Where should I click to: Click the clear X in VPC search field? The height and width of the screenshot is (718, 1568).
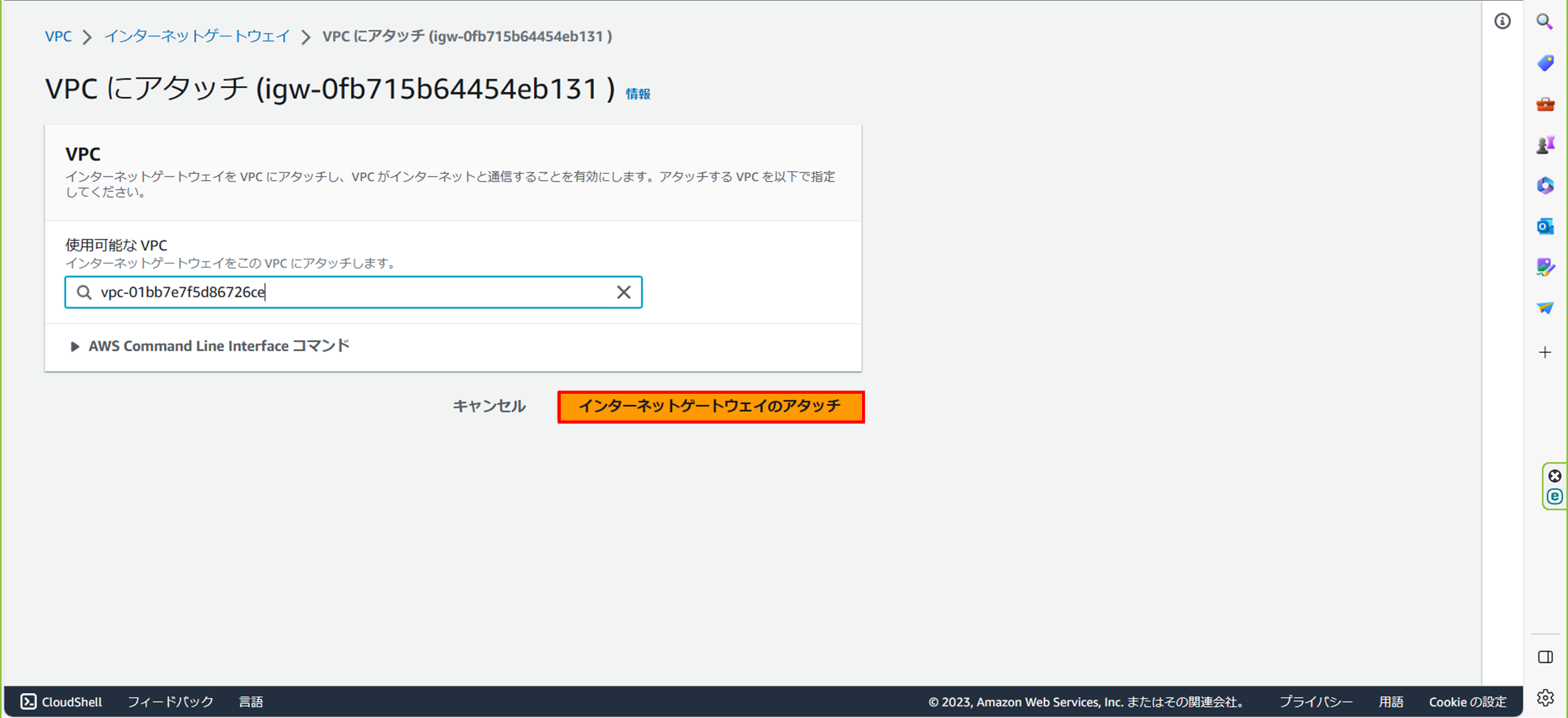tap(624, 292)
